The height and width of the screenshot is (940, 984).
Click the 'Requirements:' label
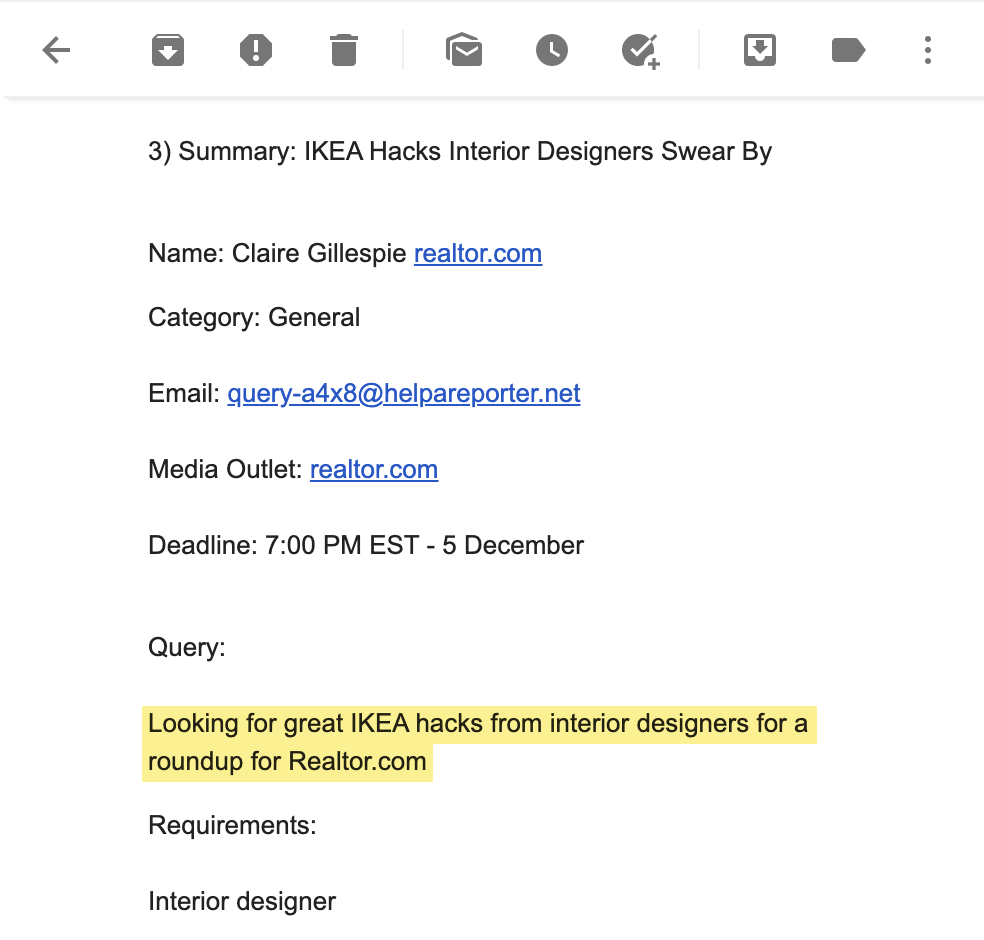(232, 826)
